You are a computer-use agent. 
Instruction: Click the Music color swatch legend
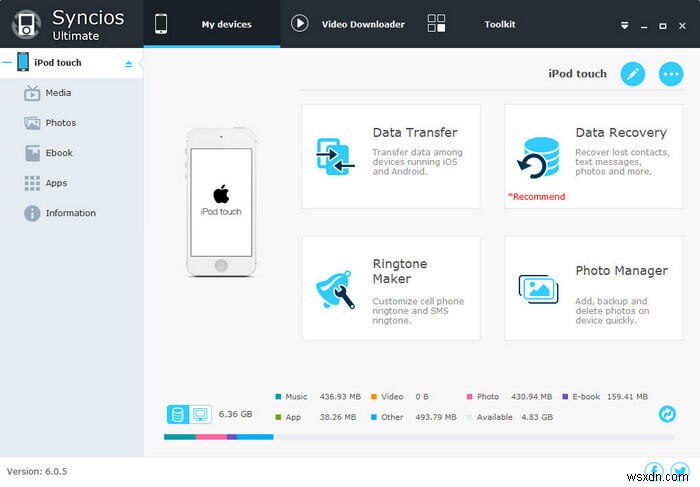point(279,396)
